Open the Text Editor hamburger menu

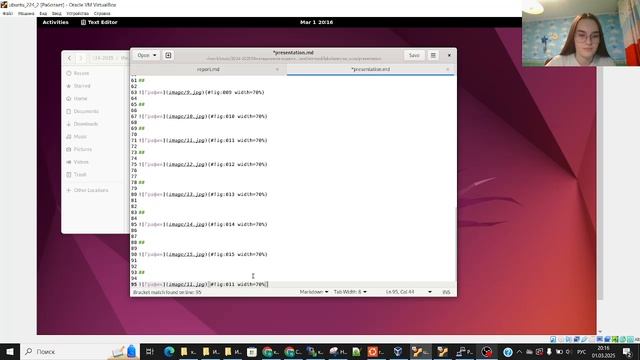pos(433,55)
